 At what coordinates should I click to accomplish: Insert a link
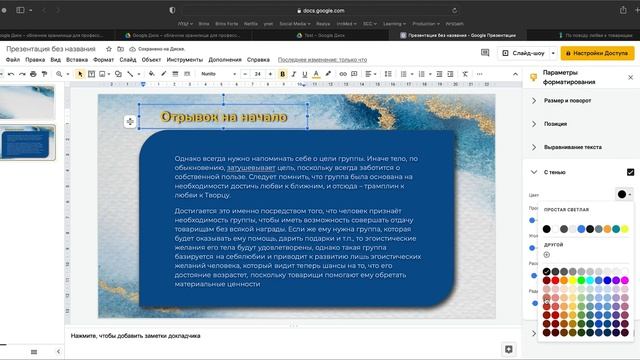(x=343, y=74)
